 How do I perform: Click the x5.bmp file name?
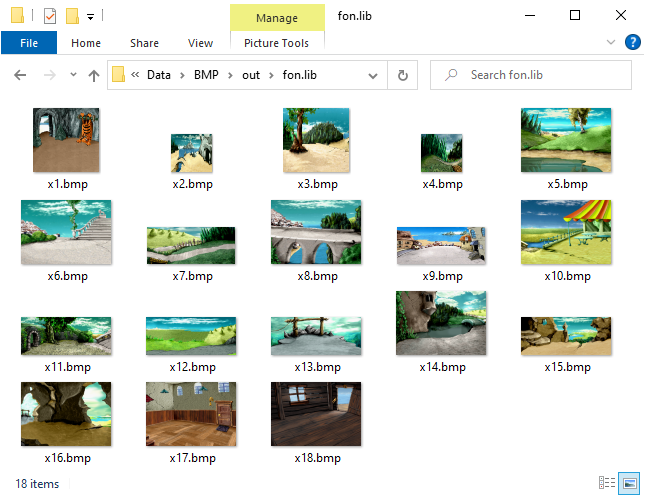point(567,184)
